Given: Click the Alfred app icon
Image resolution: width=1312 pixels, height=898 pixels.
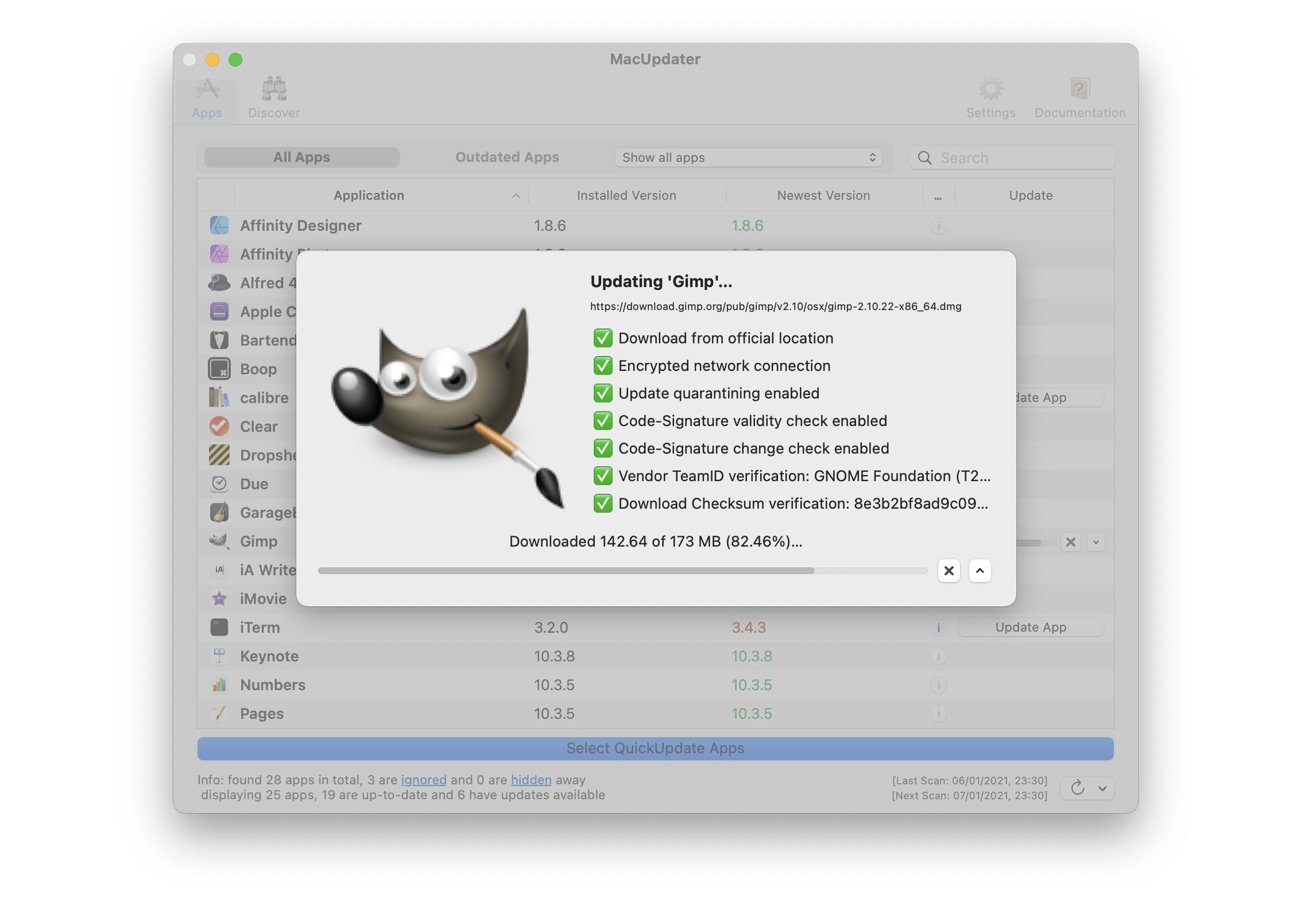Looking at the screenshot, I should click(x=219, y=282).
